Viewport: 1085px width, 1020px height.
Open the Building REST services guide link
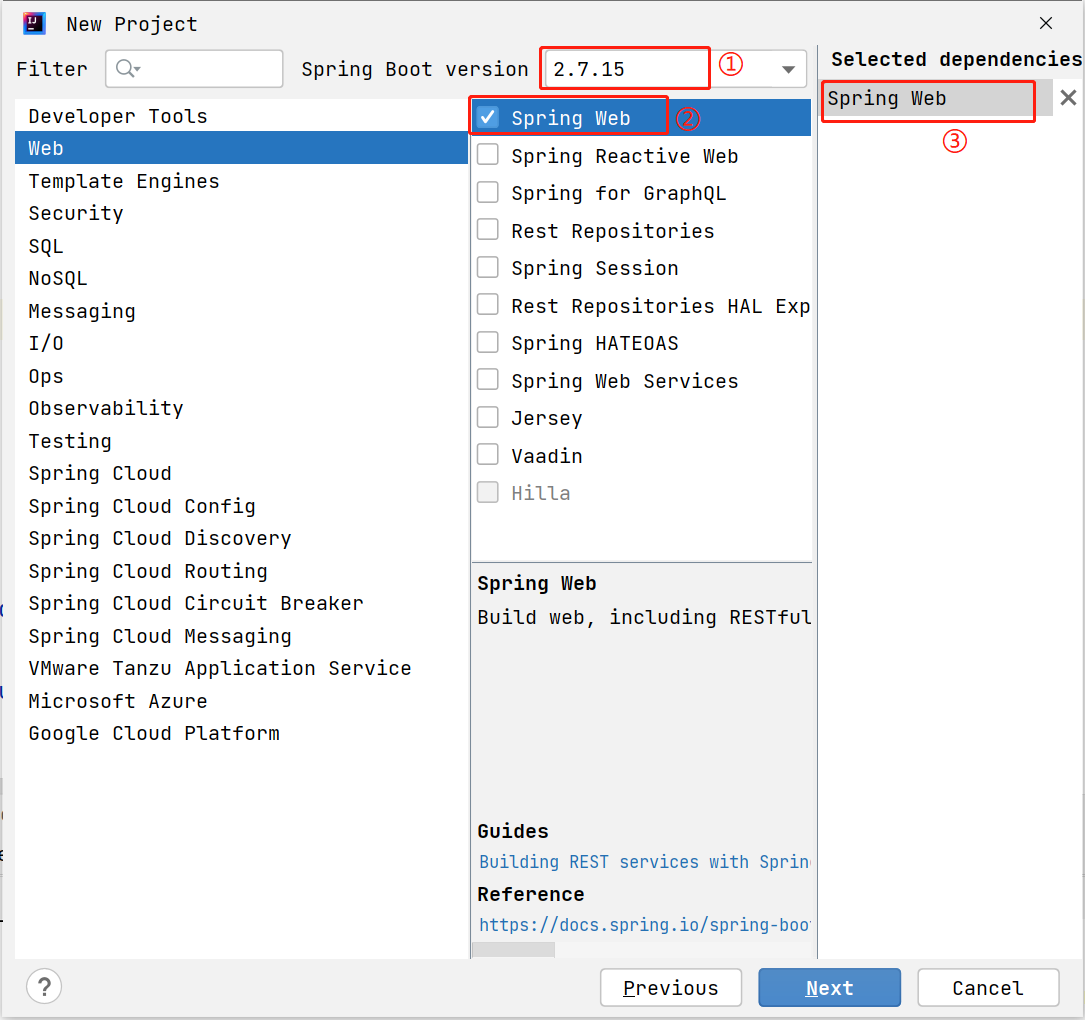(x=644, y=862)
